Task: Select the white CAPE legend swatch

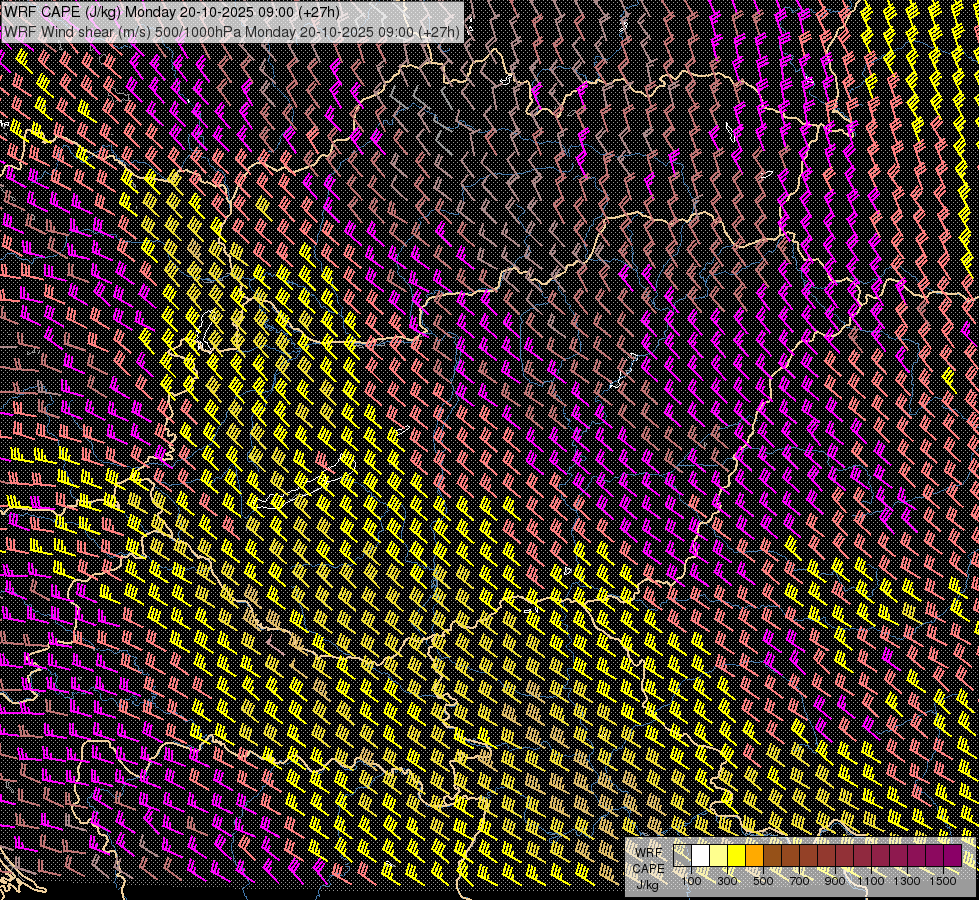Action: [x=701, y=856]
